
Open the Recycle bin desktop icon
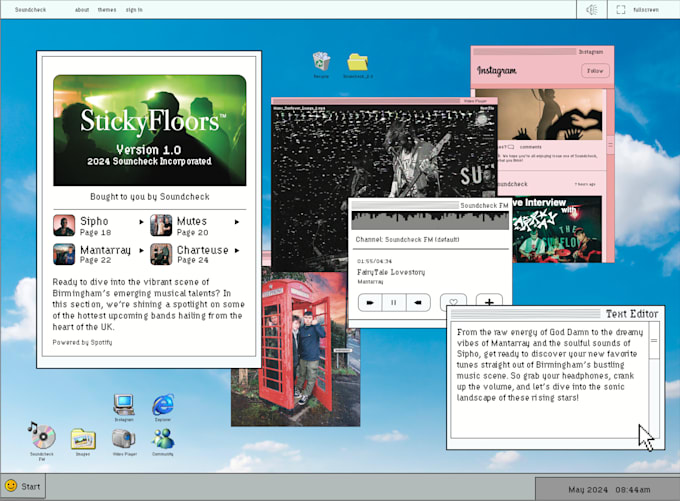321,62
